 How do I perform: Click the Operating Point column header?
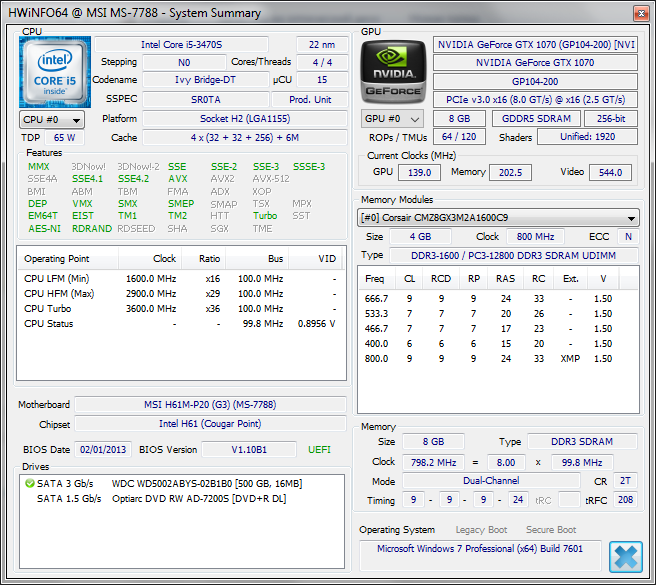(x=68, y=259)
